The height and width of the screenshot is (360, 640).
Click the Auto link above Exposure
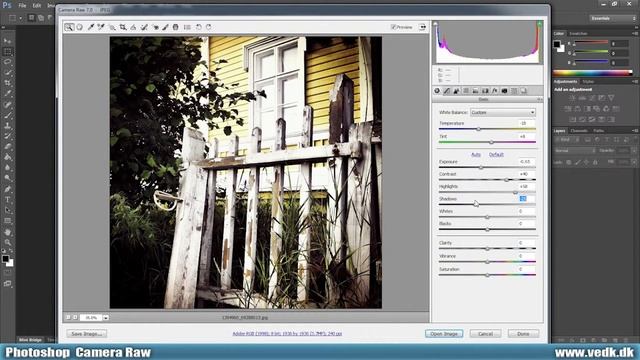pos(476,155)
